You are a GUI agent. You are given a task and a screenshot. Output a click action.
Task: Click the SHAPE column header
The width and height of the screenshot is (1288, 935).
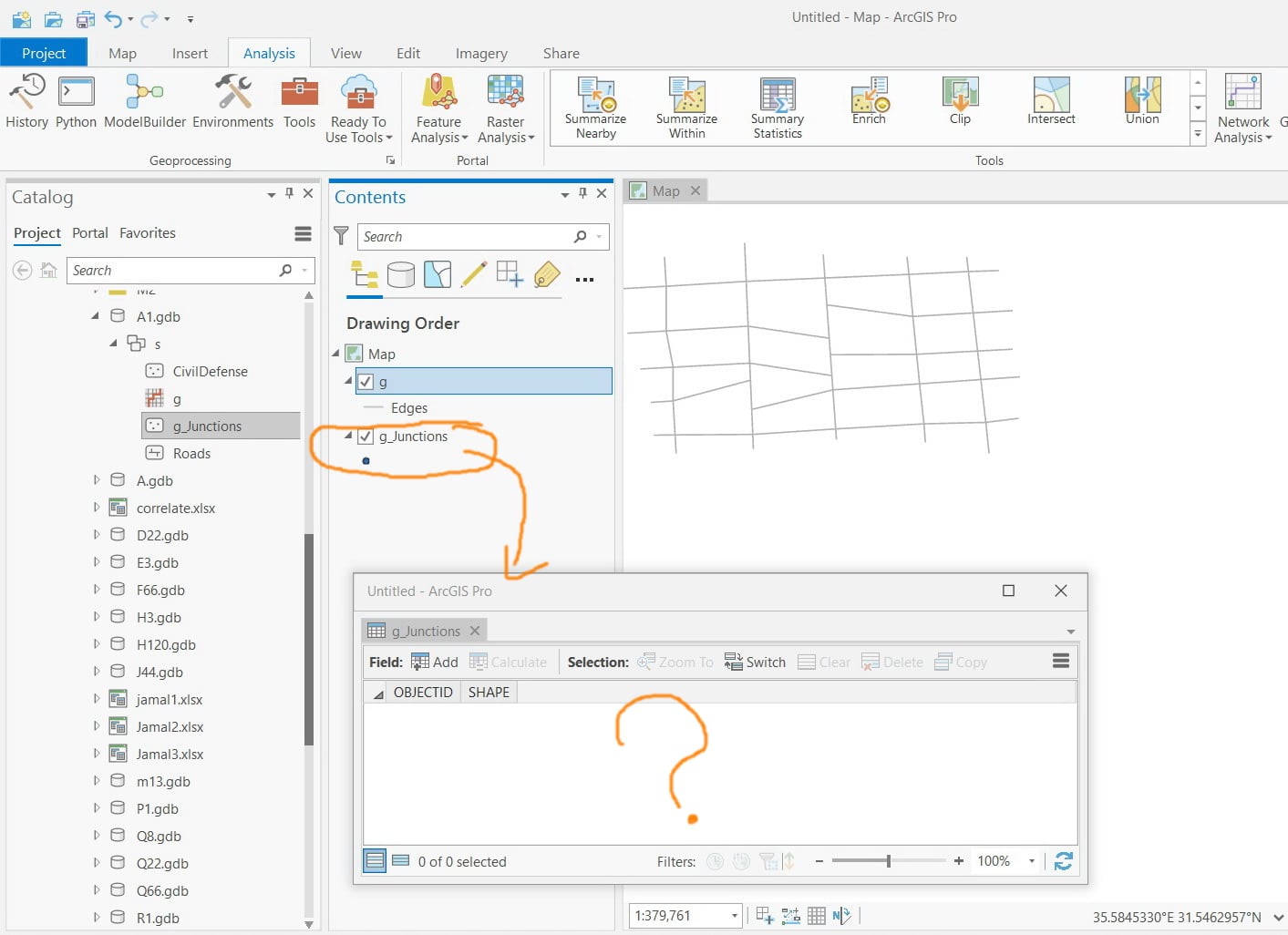point(489,693)
